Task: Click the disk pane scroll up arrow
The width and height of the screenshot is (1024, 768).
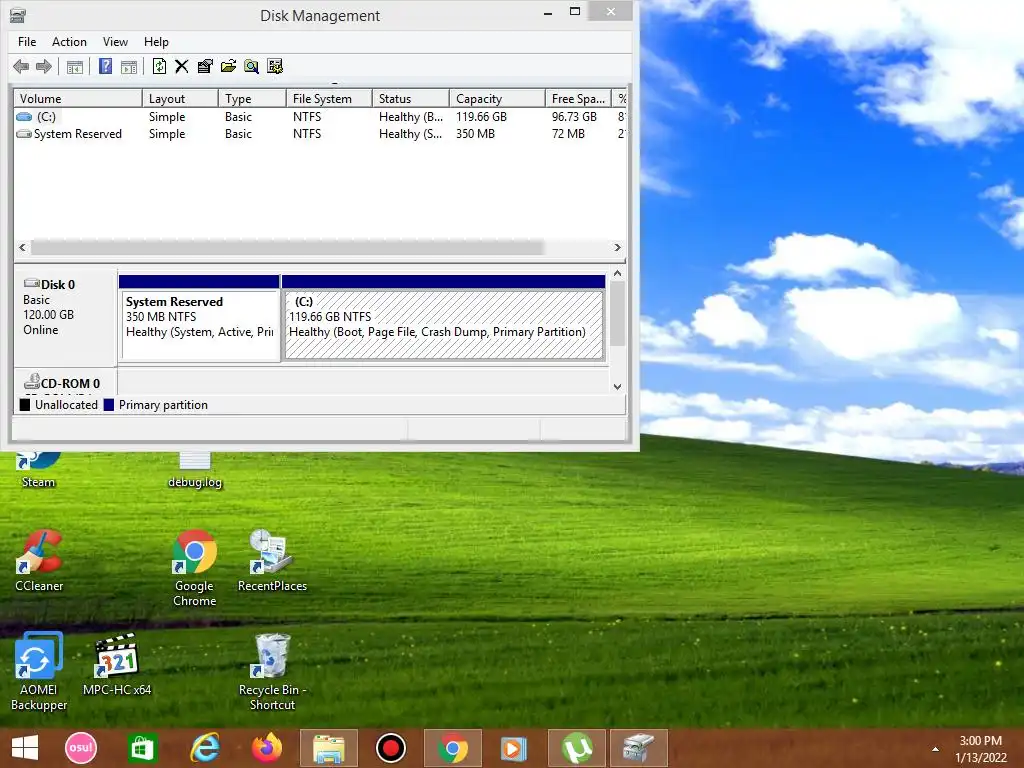Action: (617, 274)
